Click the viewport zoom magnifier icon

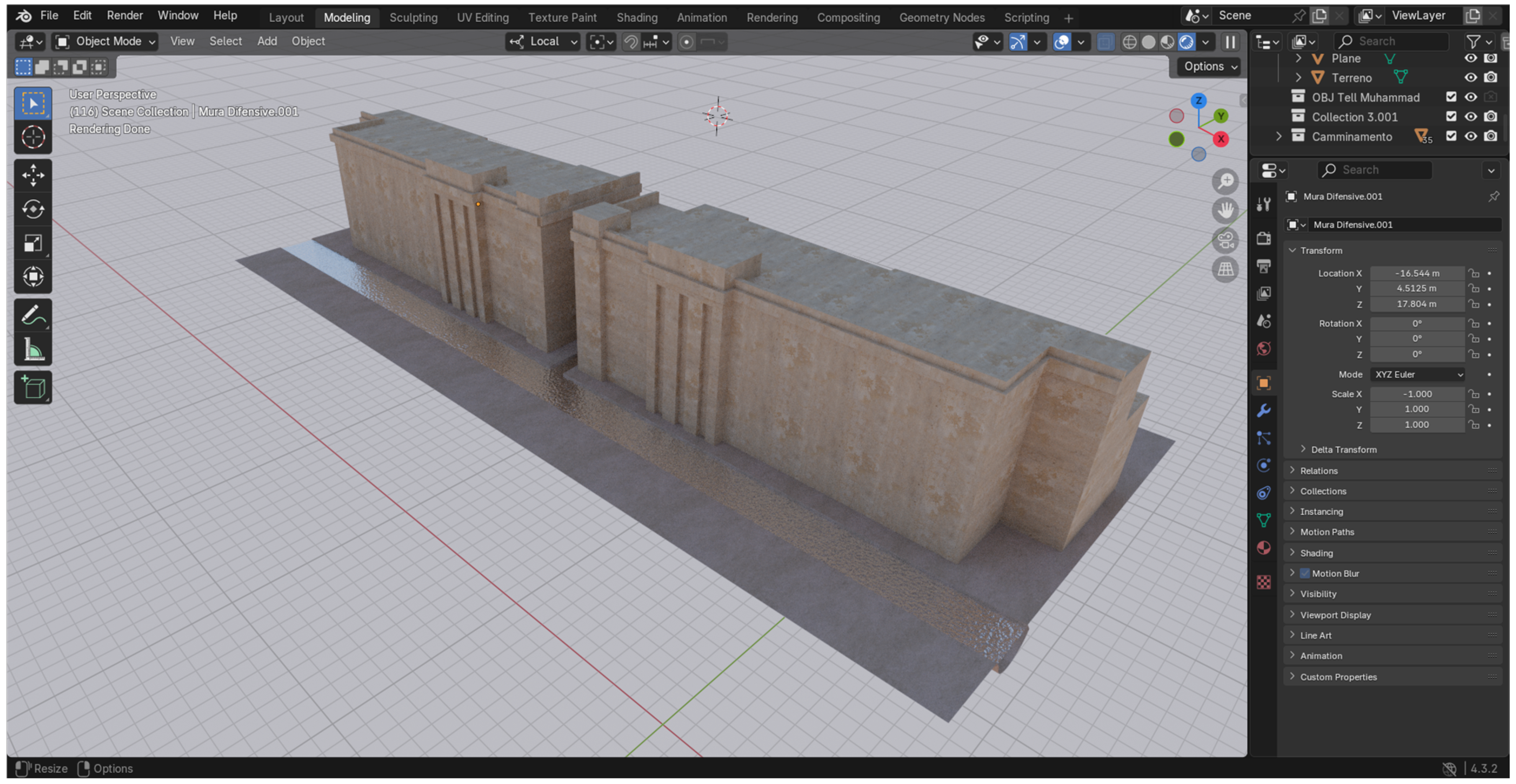click(1225, 181)
